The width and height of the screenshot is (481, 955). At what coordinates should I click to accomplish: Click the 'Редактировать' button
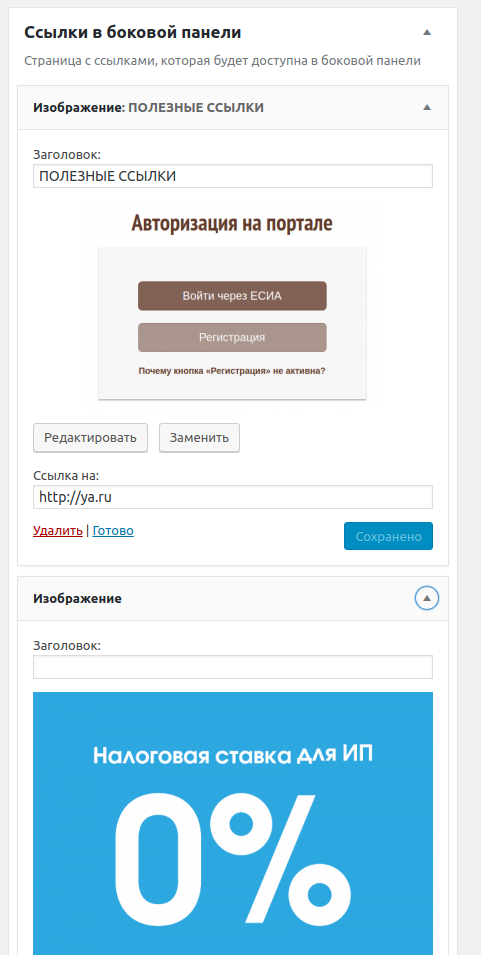coord(90,437)
